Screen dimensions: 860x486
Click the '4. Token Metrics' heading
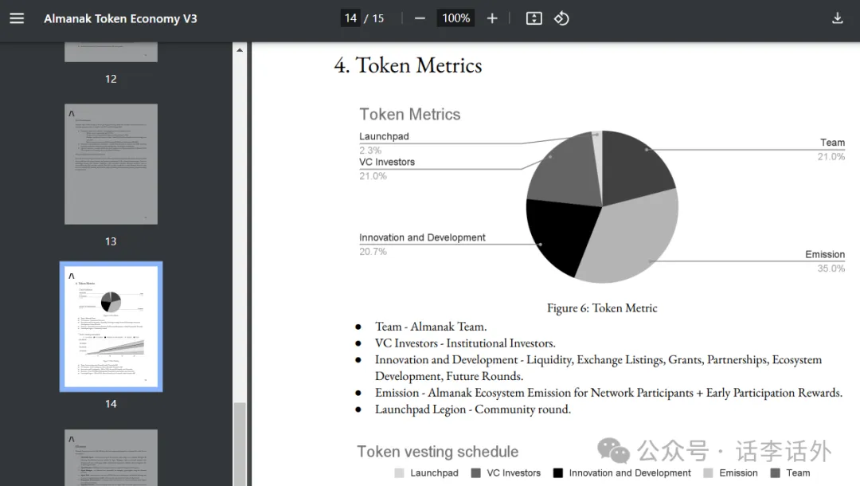(408, 65)
